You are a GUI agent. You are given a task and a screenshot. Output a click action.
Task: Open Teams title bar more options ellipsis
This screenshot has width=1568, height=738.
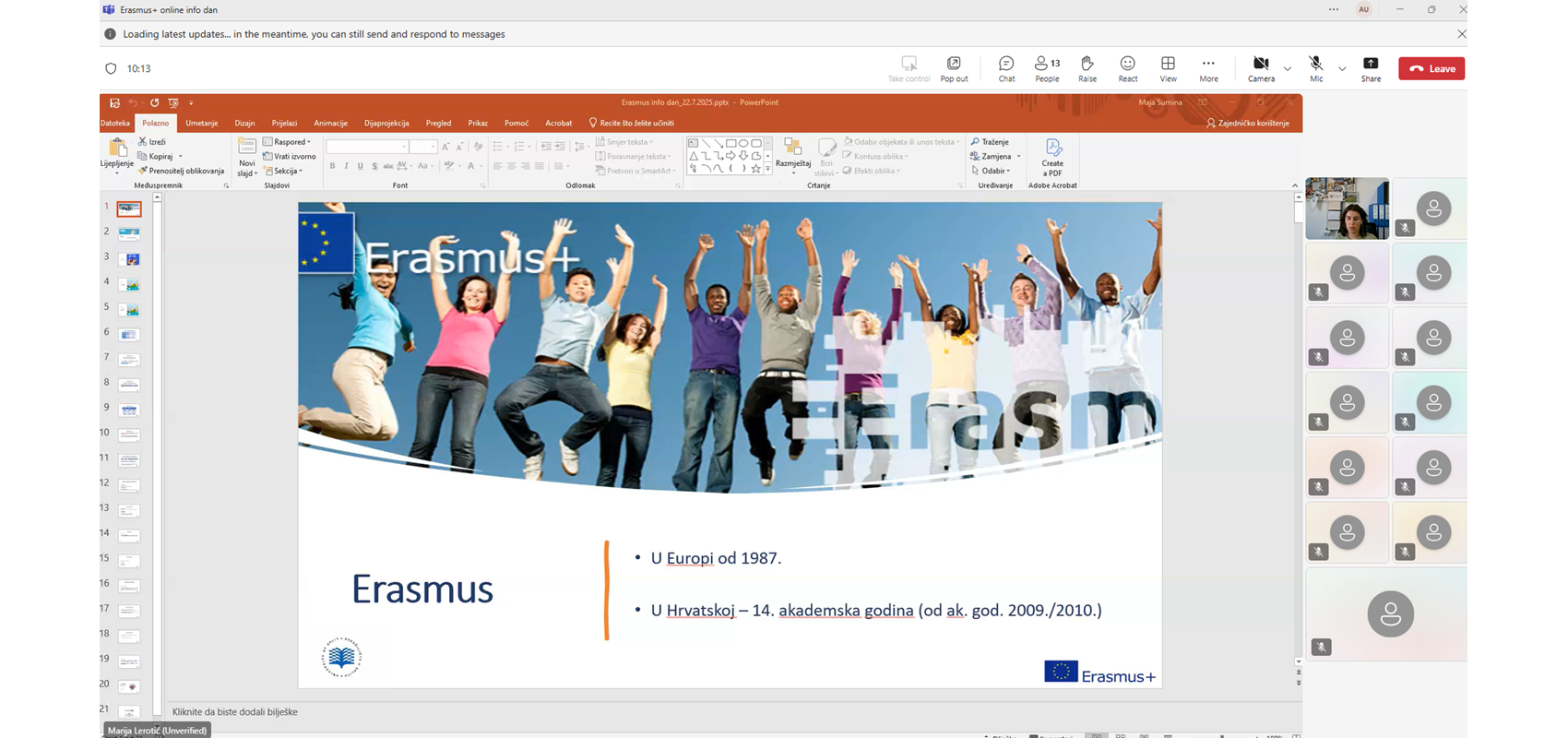point(1334,9)
